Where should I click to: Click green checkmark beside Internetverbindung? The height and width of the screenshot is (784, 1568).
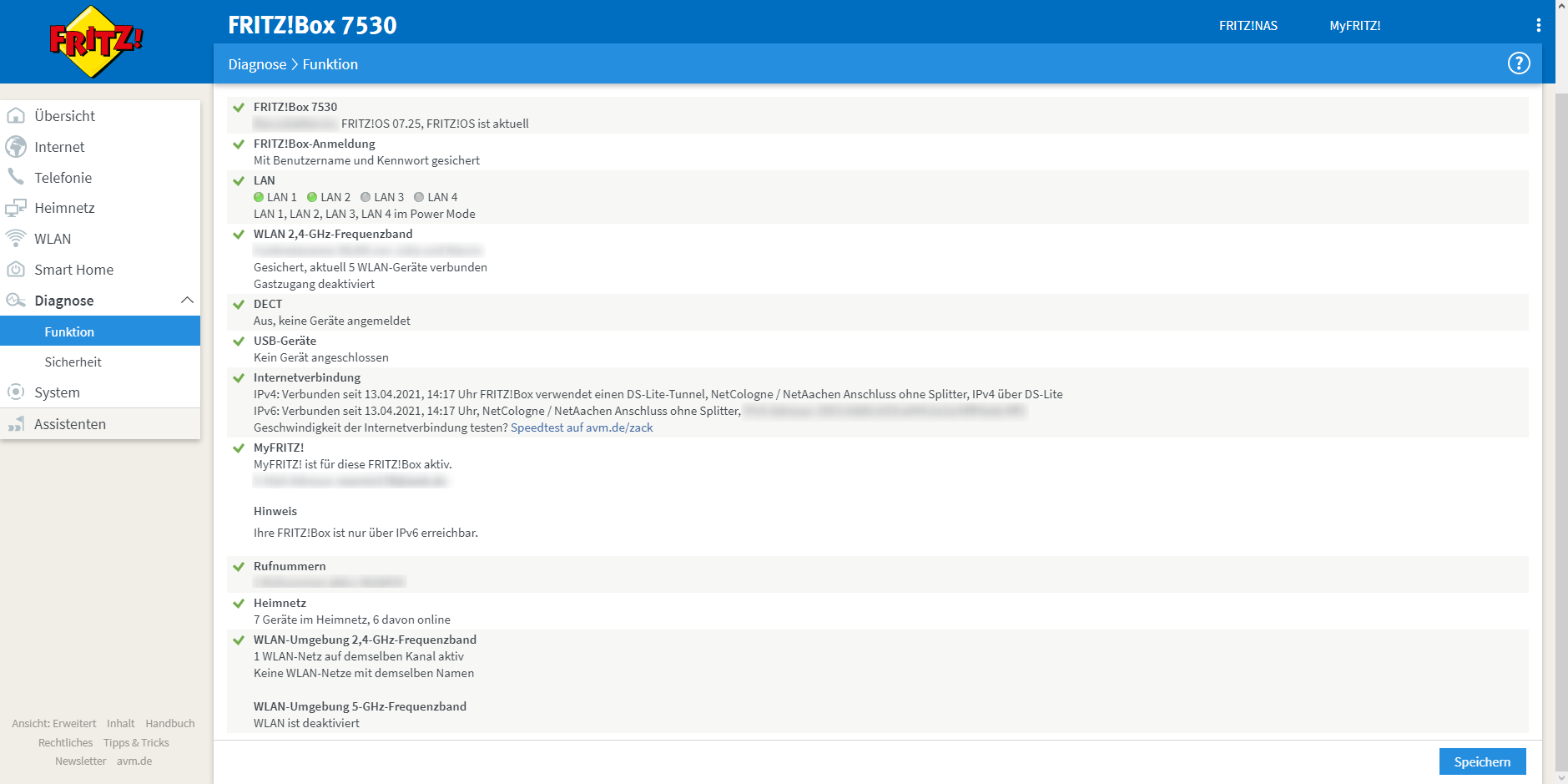[x=239, y=378]
